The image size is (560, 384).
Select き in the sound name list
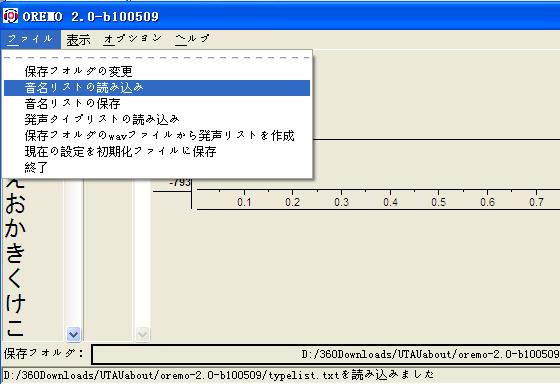(x=15, y=252)
